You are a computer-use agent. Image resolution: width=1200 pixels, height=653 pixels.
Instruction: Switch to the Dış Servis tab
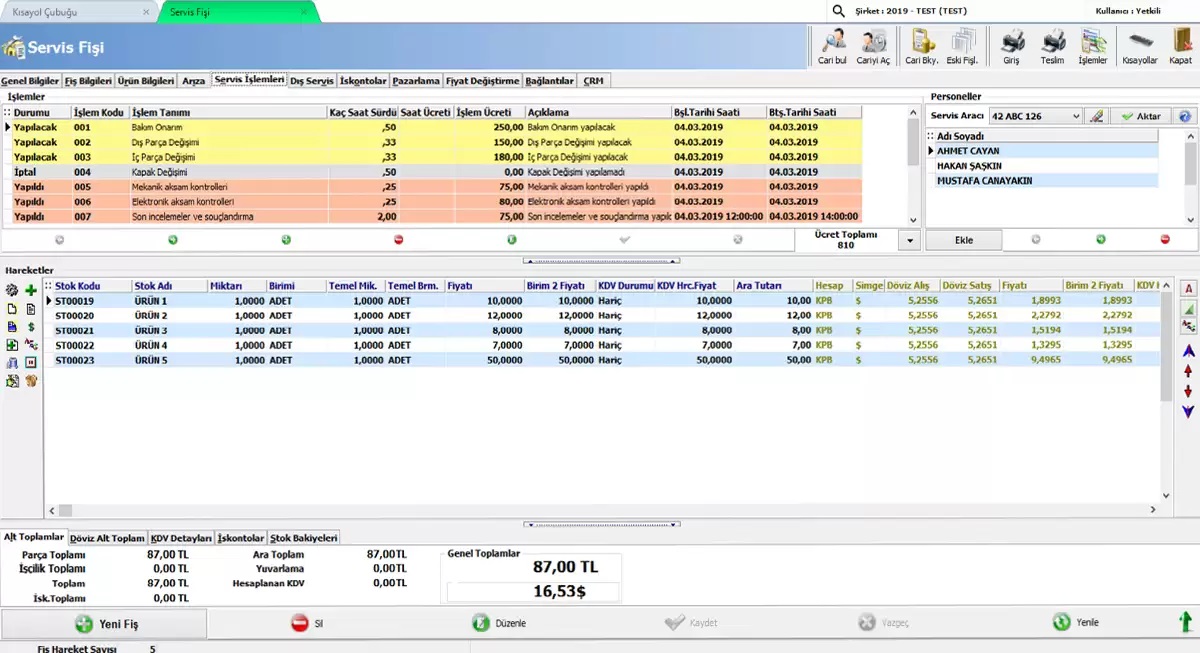(x=312, y=80)
